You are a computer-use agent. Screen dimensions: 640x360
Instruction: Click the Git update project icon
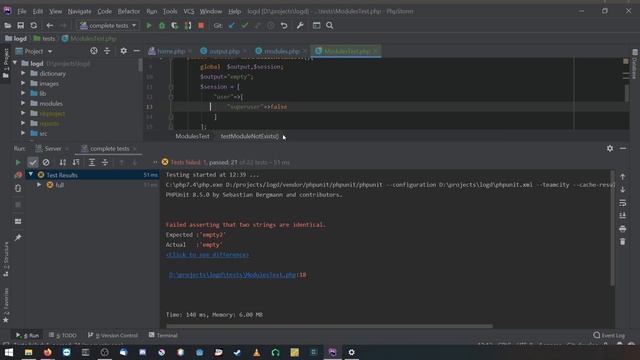coord(231,25)
